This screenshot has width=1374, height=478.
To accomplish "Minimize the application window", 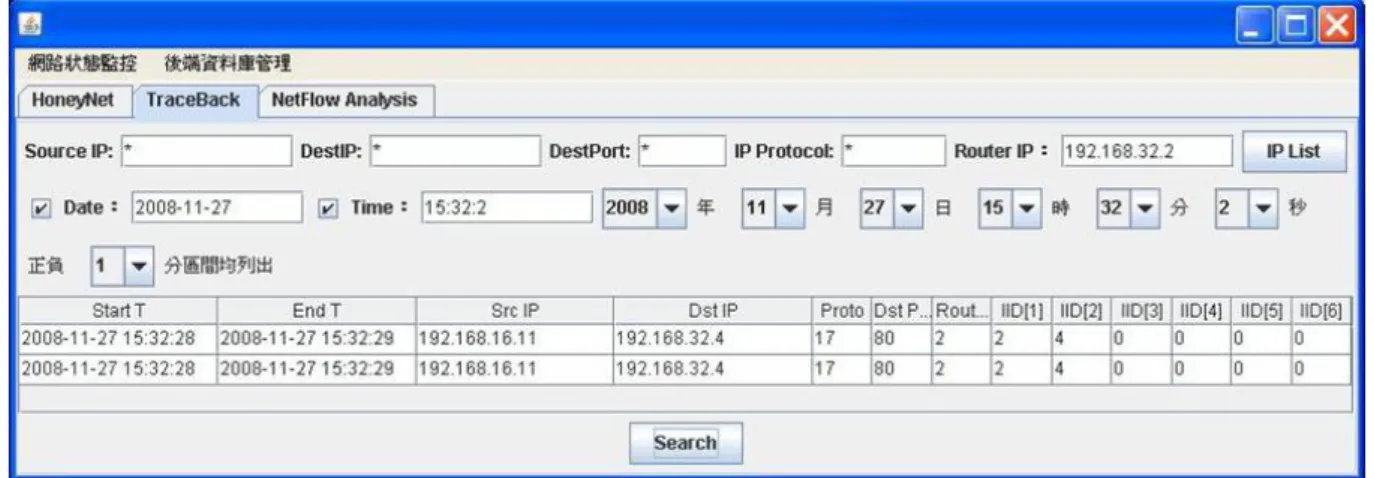I will [x=1254, y=23].
